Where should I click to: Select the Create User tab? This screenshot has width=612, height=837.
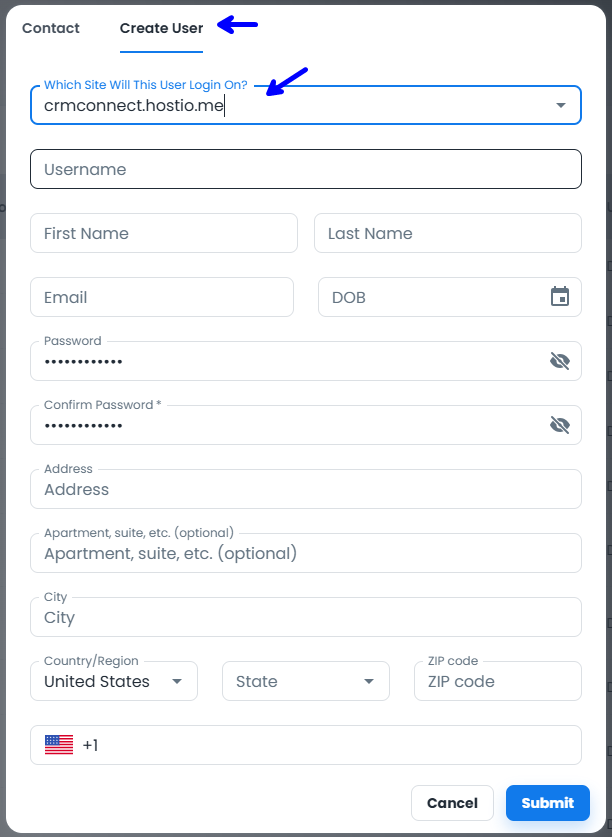click(161, 28)
